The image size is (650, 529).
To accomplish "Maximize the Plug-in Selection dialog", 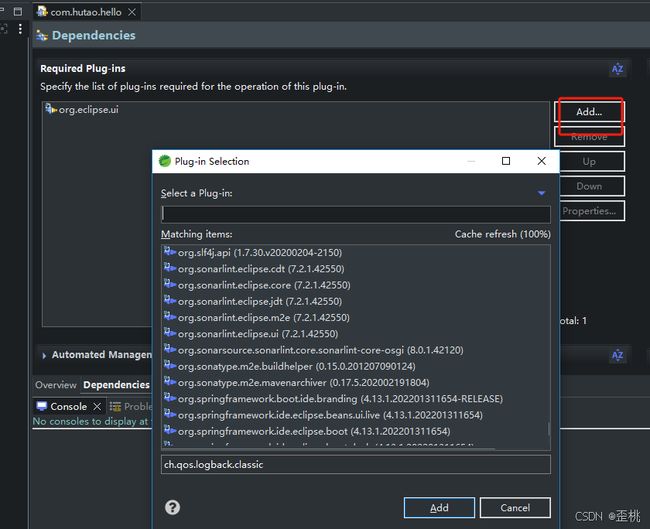I will coord(506,161).
